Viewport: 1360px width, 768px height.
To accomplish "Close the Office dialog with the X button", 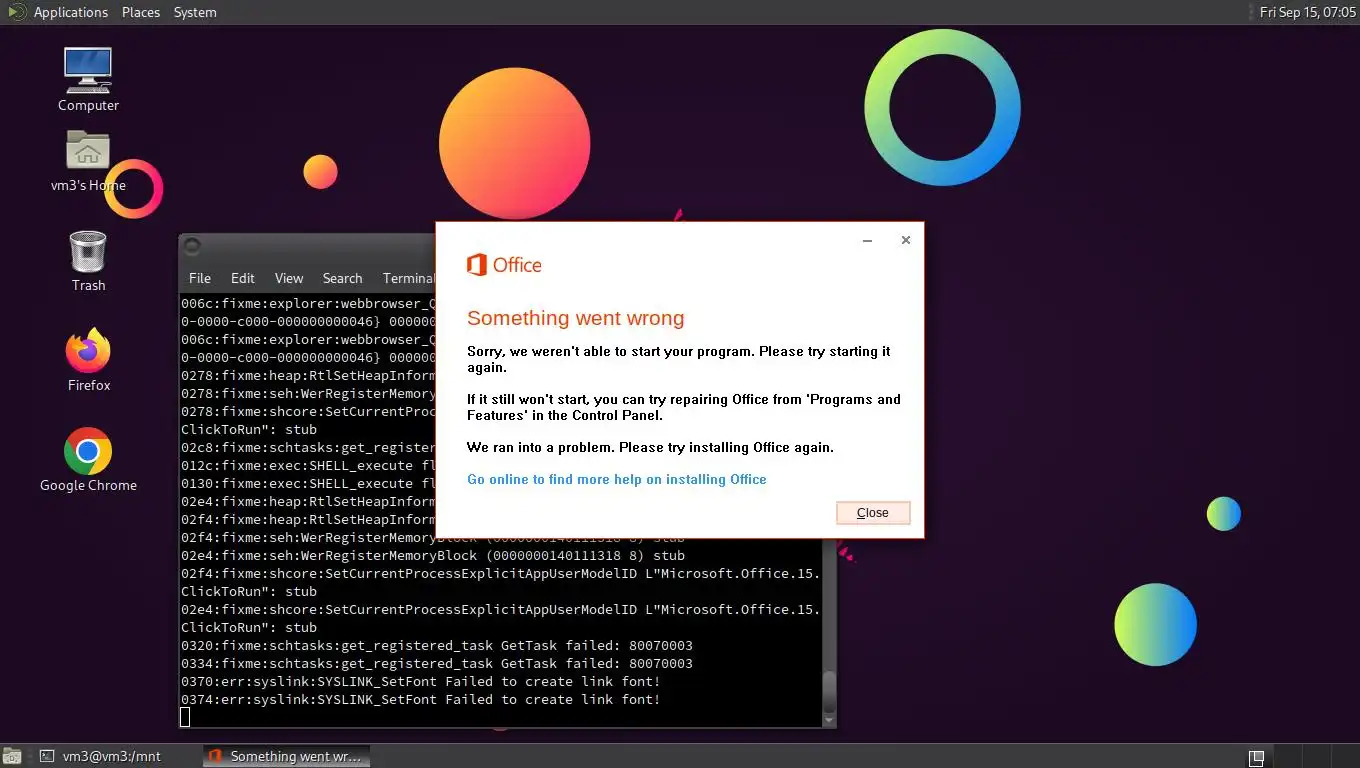I will 905,240.
